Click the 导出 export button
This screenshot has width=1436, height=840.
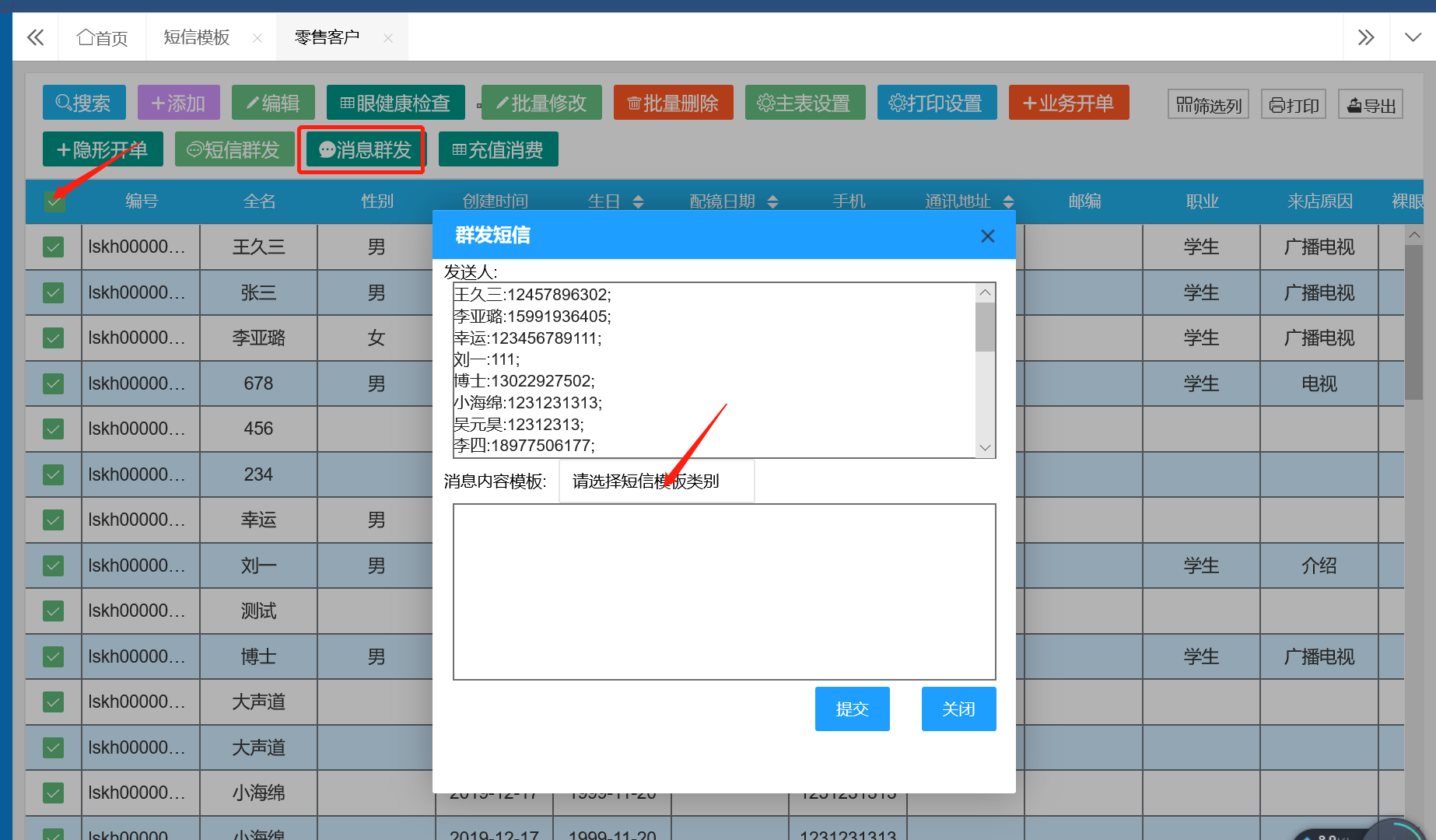coord(1371,104)
